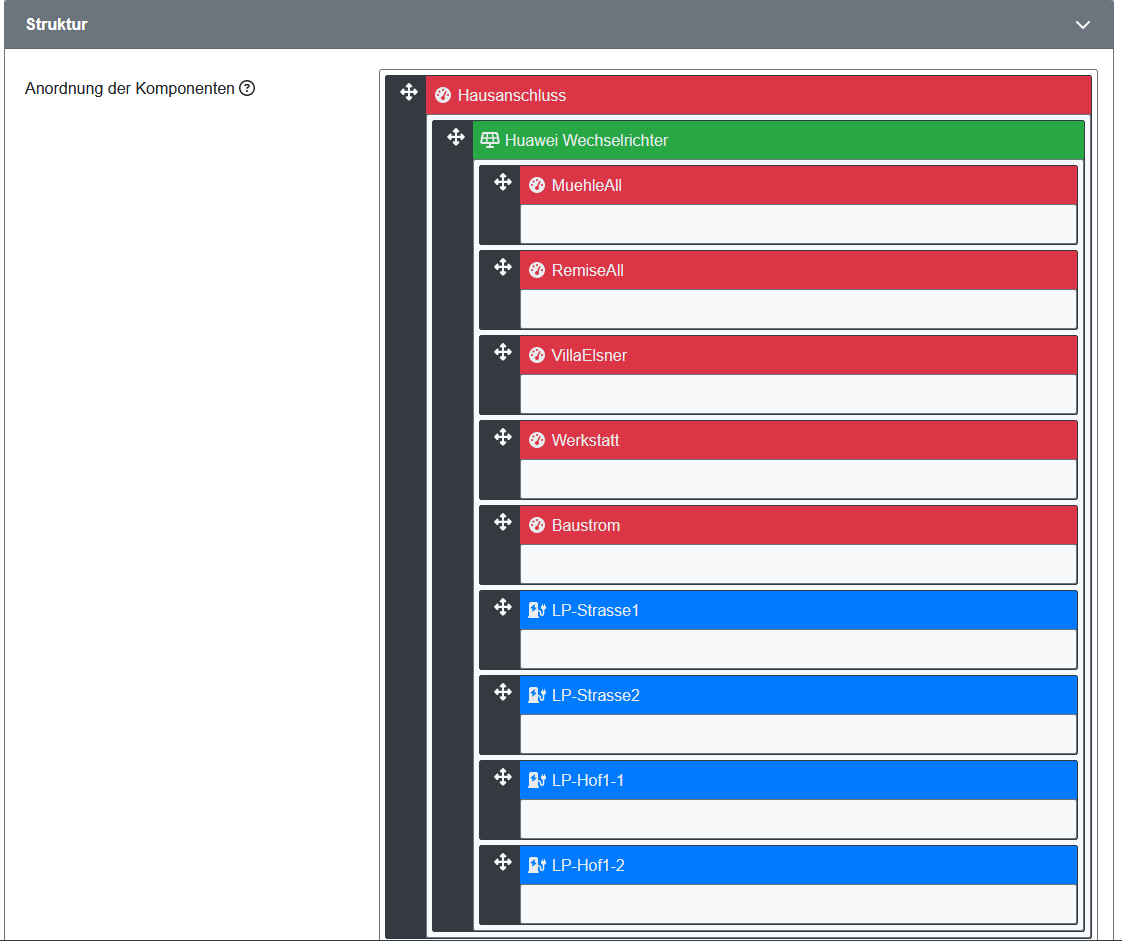Image resolution: width=1122 pixels, height=941 pixels.
Task: Select the MuehleAll label
Action: point(587,185)
